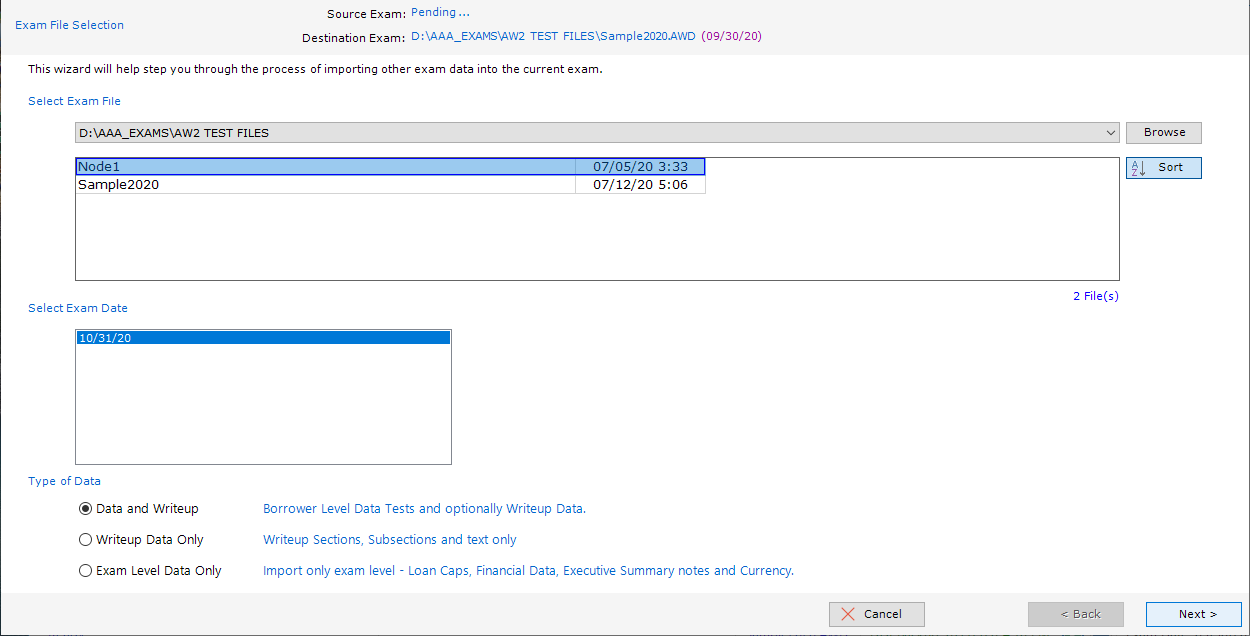Click the destination exam file path link
Image resolution: width=1250 pixels, height=636 pixels.
(x=555, y=37)
